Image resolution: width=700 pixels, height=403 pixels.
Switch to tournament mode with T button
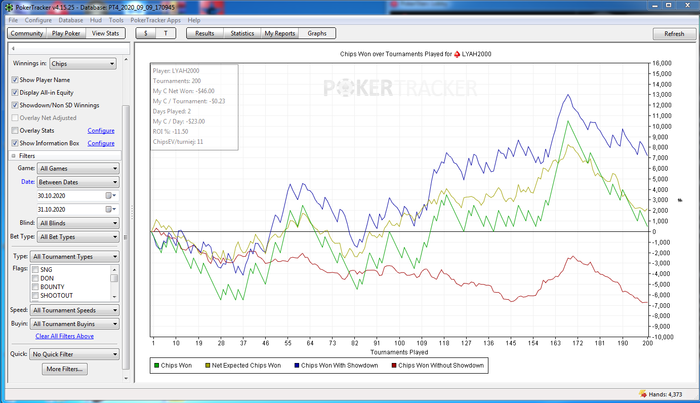[x=166, y=33]
